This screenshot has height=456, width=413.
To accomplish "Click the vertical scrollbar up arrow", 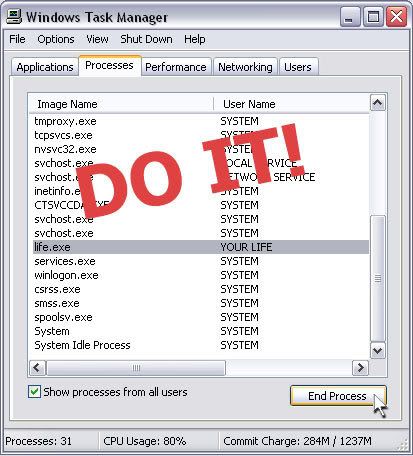I will click(x=378, y=103).
